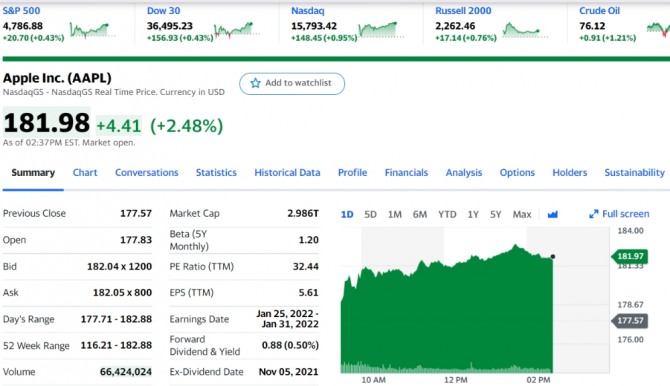Image resolution: width=670 pixels, height=386 pixels.
Task: Select the 1D chart range
Action: [347, 214]
